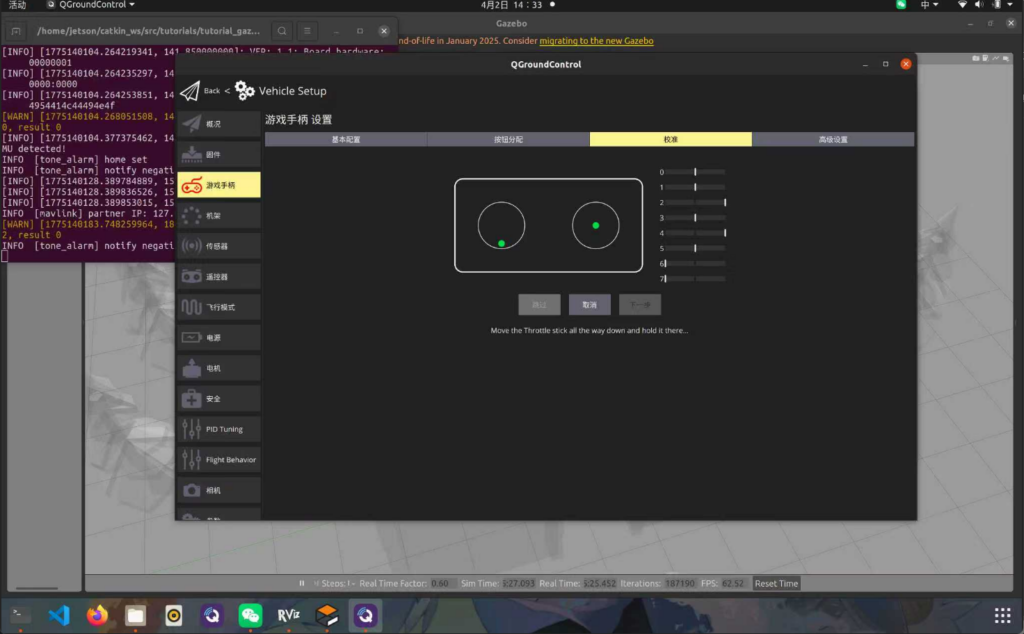Click Reset Time in Gazebo status bar

776,583
